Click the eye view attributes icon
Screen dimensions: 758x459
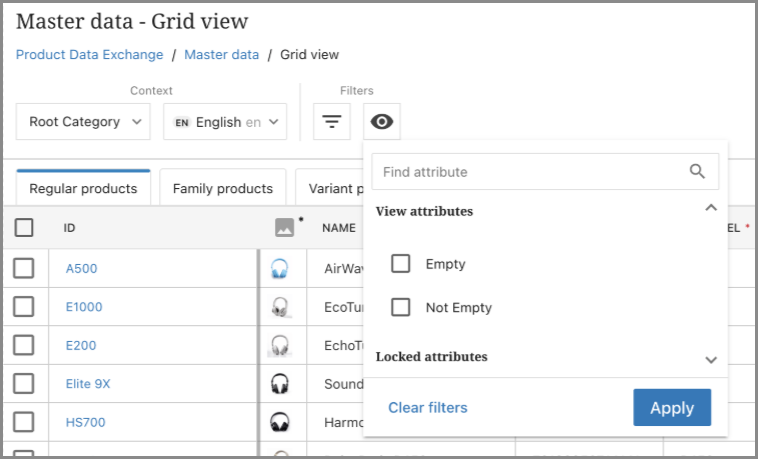point(382,122)
